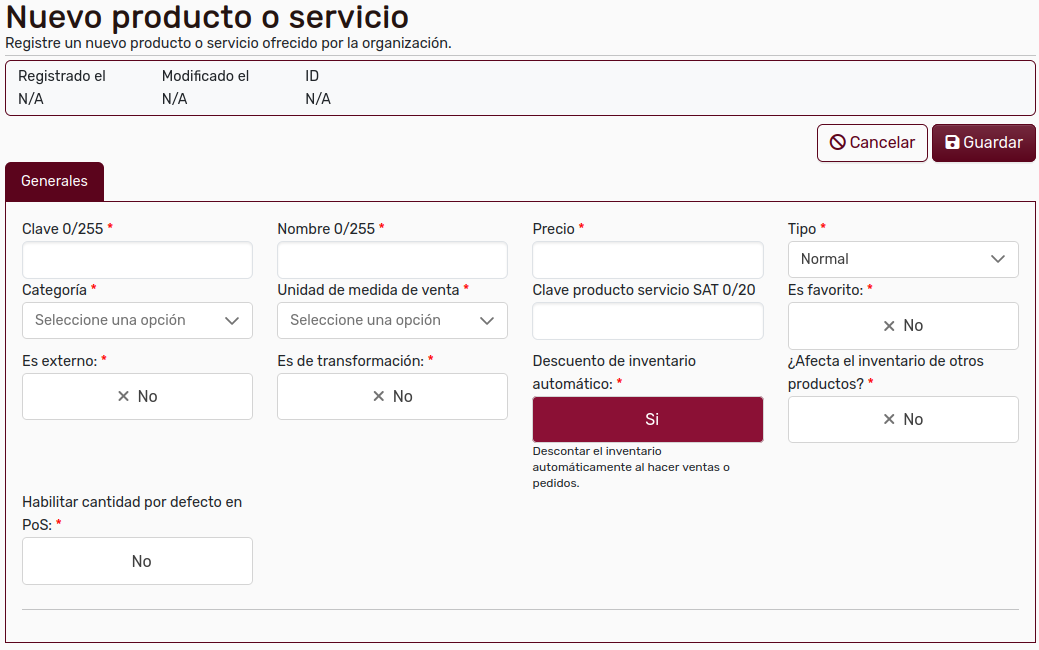1039x650 pixels.
Task: Save the product with the Guardar button
Action: point(983,142)
